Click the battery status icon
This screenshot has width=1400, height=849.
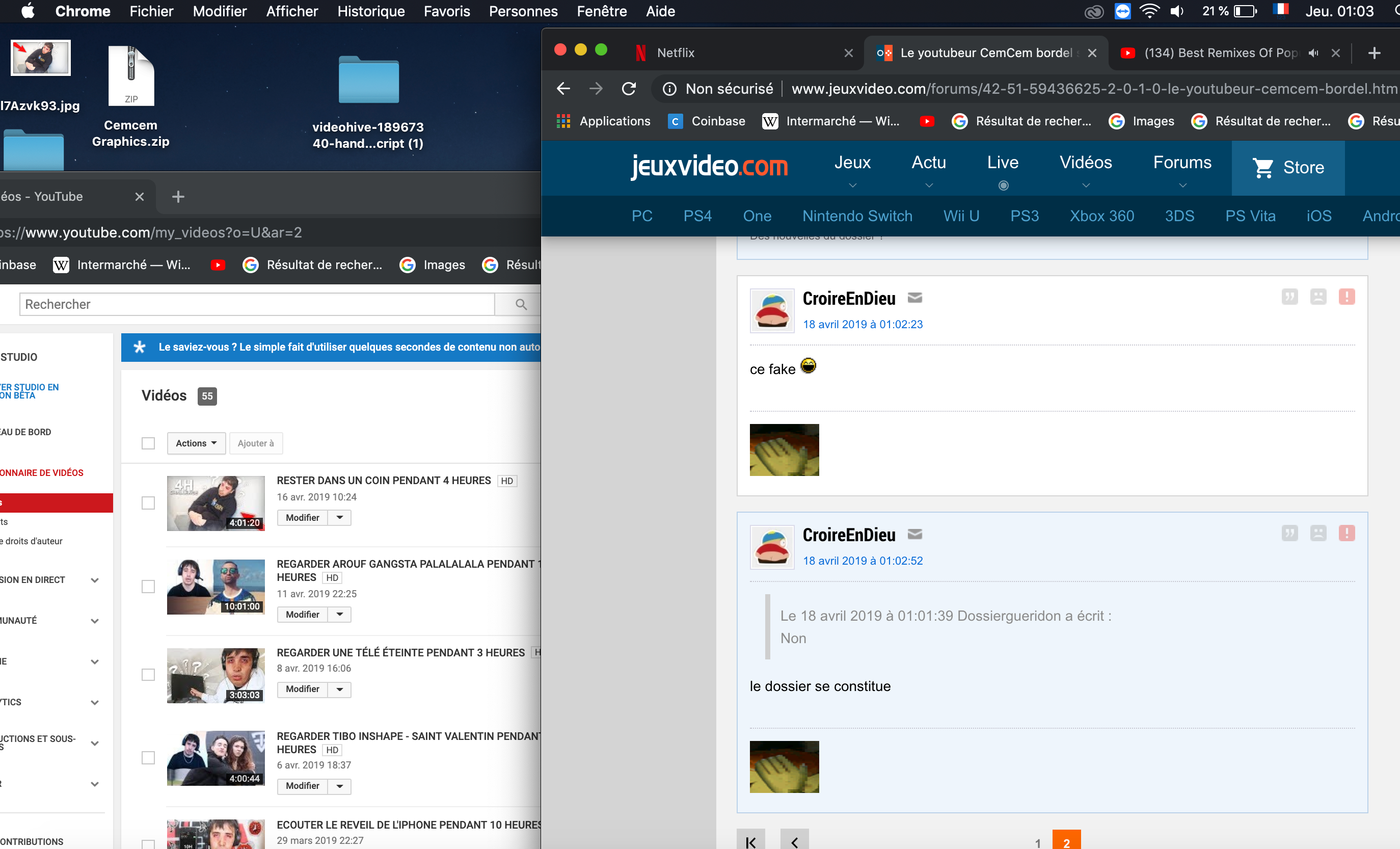pos(1246,11)
